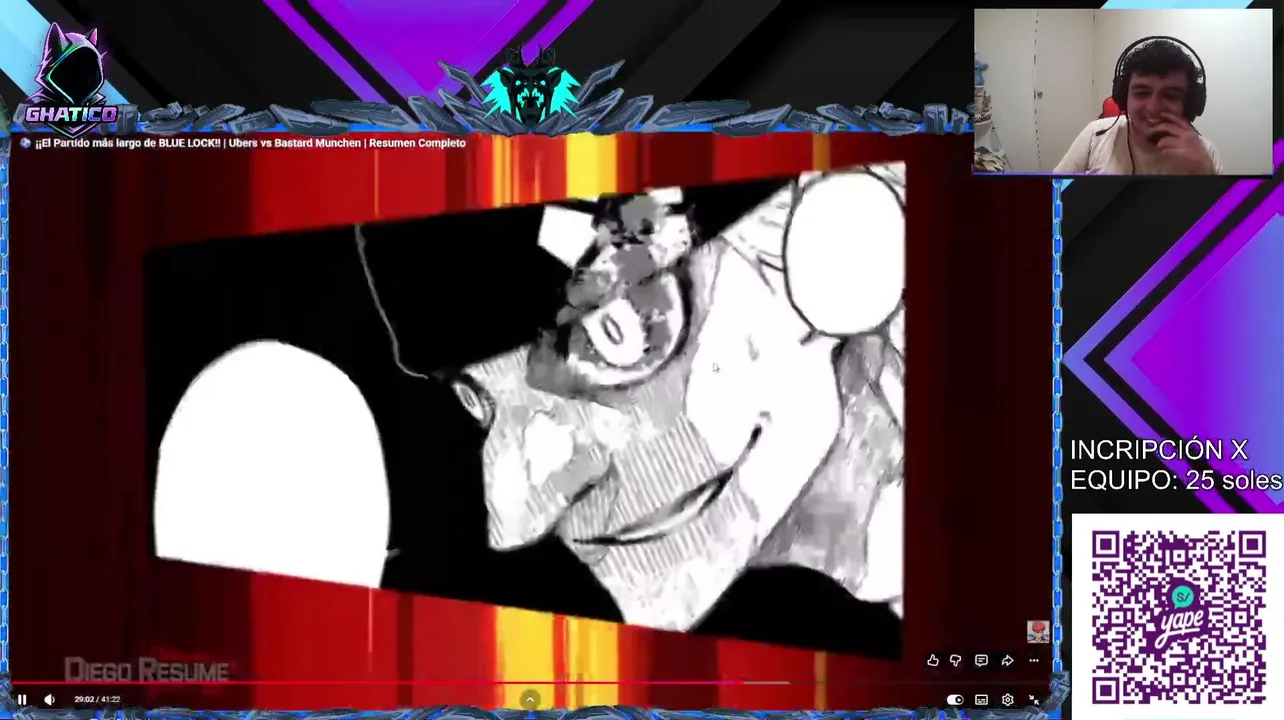Screen dimensions: 1284x720
Task: Expand the upward chevron button at the bottom center
Action: [530, 699]
